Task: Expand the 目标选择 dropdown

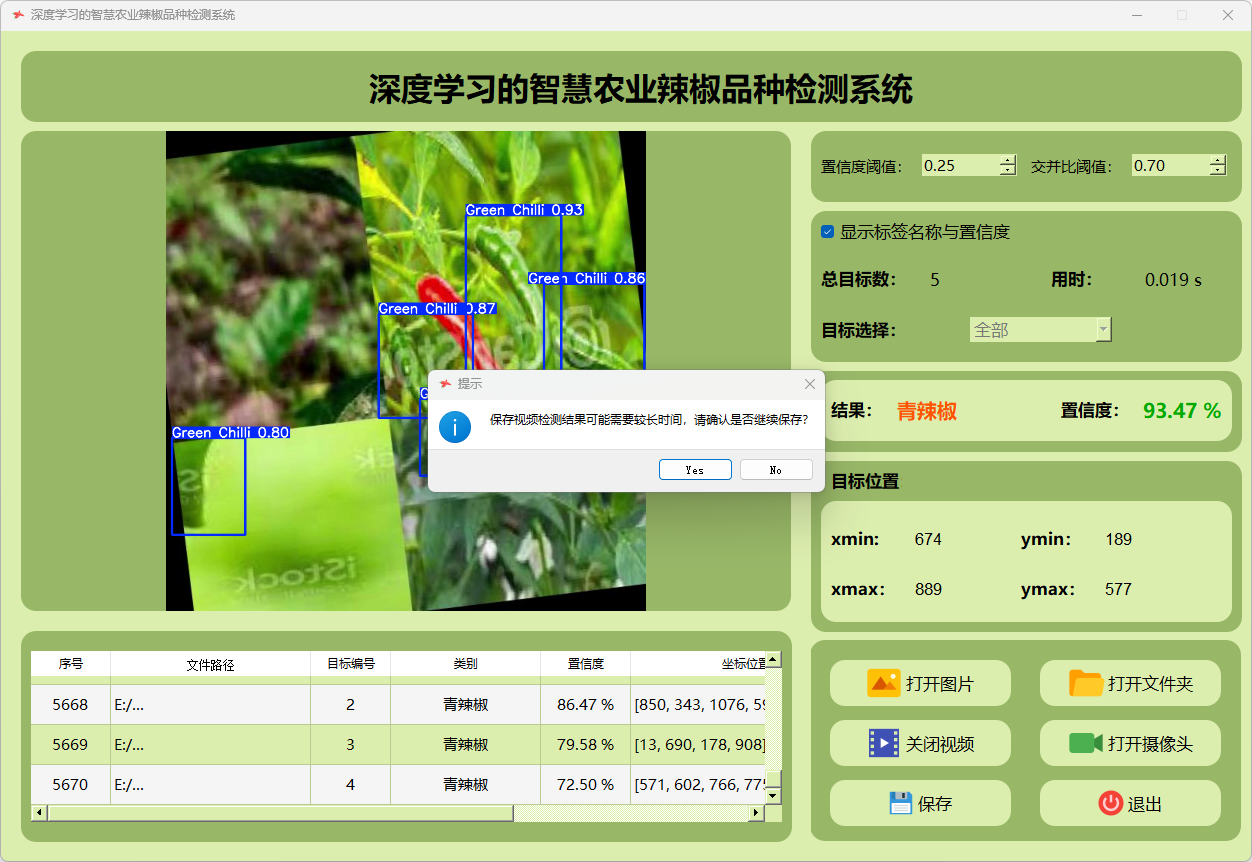Action: (1103, 330)
